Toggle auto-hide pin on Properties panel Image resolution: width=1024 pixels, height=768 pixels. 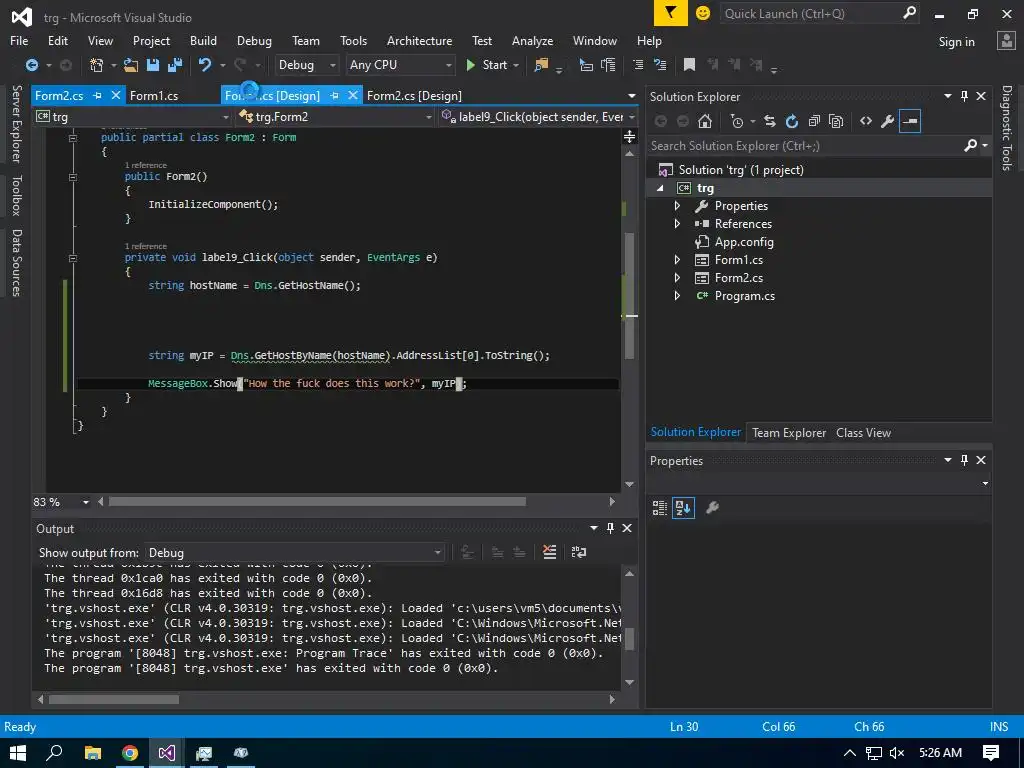pyautogui.click(x=964, y=460)
